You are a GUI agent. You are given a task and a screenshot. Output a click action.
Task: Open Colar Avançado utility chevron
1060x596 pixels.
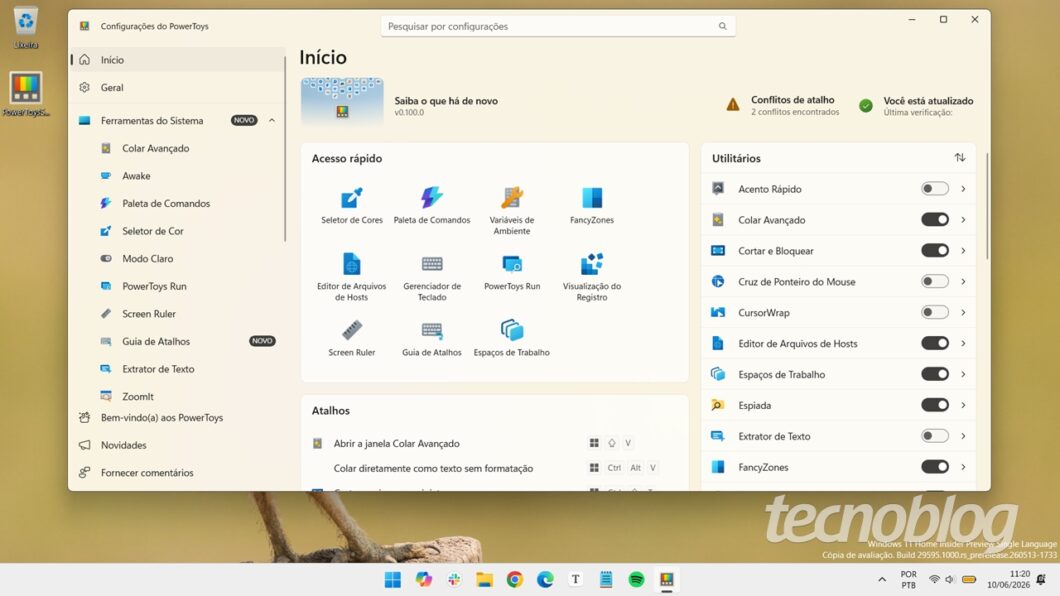click(x=963, y=220)
